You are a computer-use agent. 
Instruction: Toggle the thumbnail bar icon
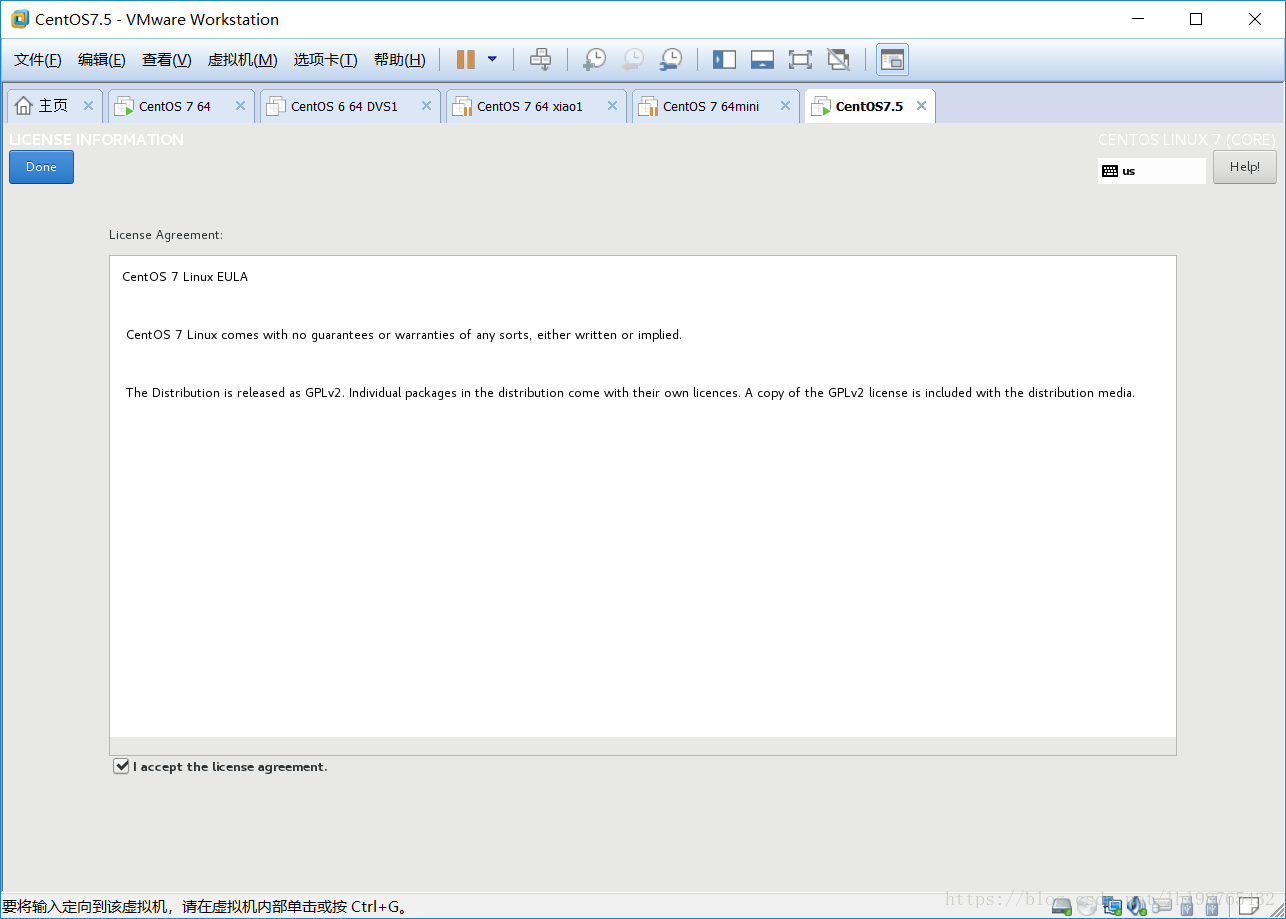point(762,60)
